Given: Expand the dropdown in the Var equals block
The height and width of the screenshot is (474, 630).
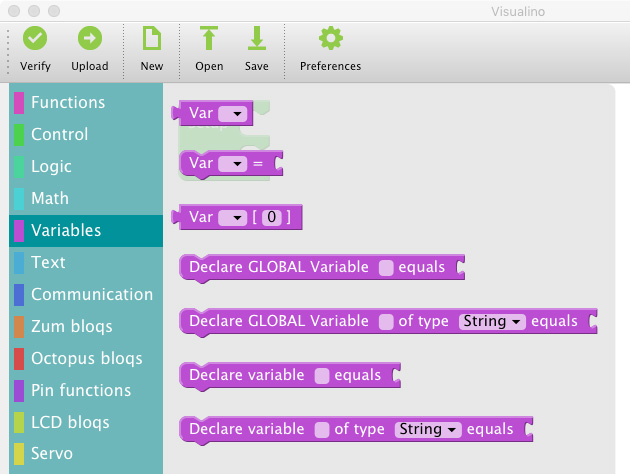Looking at the screenshot, I should (x=232, y=163).
